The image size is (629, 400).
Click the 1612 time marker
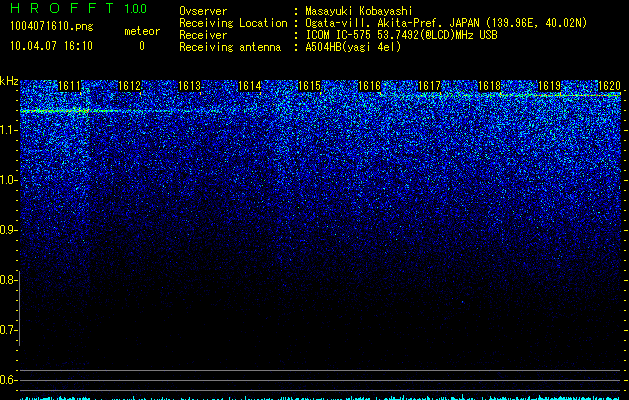130,86
